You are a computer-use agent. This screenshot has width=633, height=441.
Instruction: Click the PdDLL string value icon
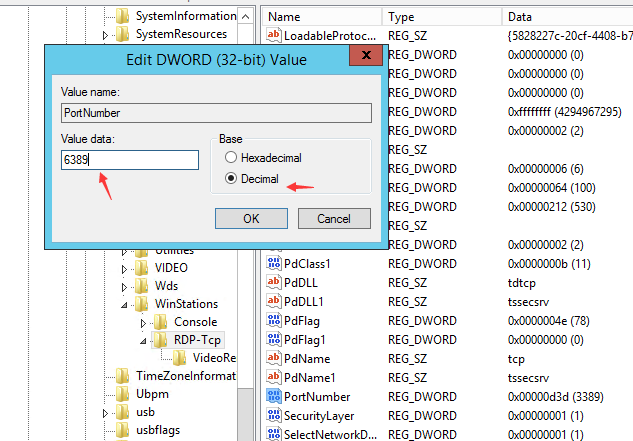[x=274, y=283]
